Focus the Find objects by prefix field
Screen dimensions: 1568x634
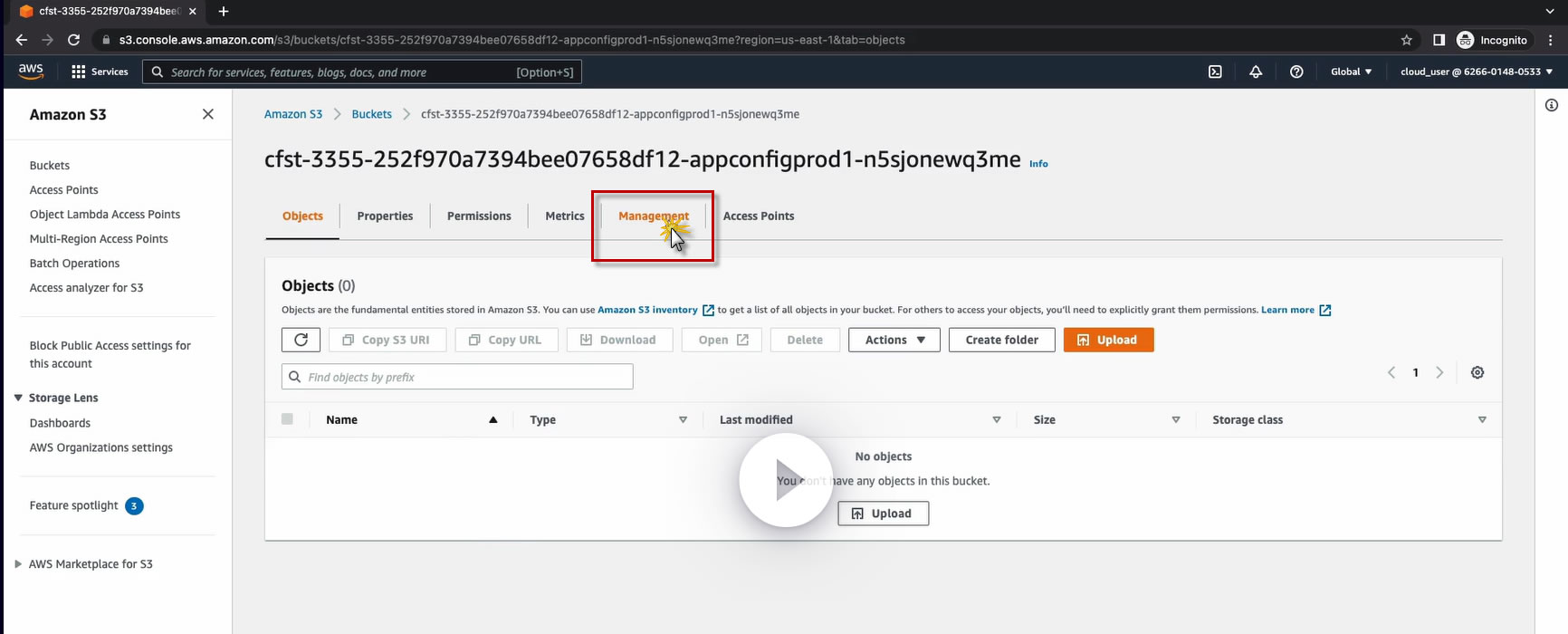click(x=457, y=377)
